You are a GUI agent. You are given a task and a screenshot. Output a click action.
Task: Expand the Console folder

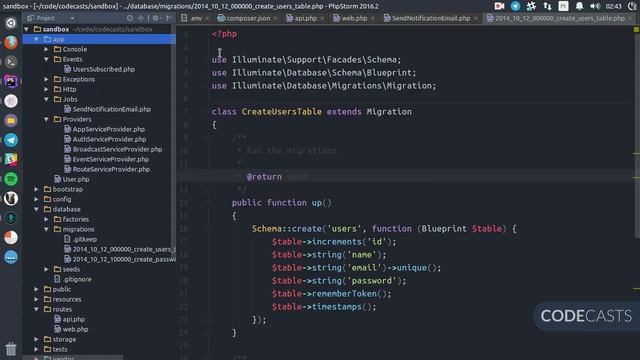tap(47, 49)
